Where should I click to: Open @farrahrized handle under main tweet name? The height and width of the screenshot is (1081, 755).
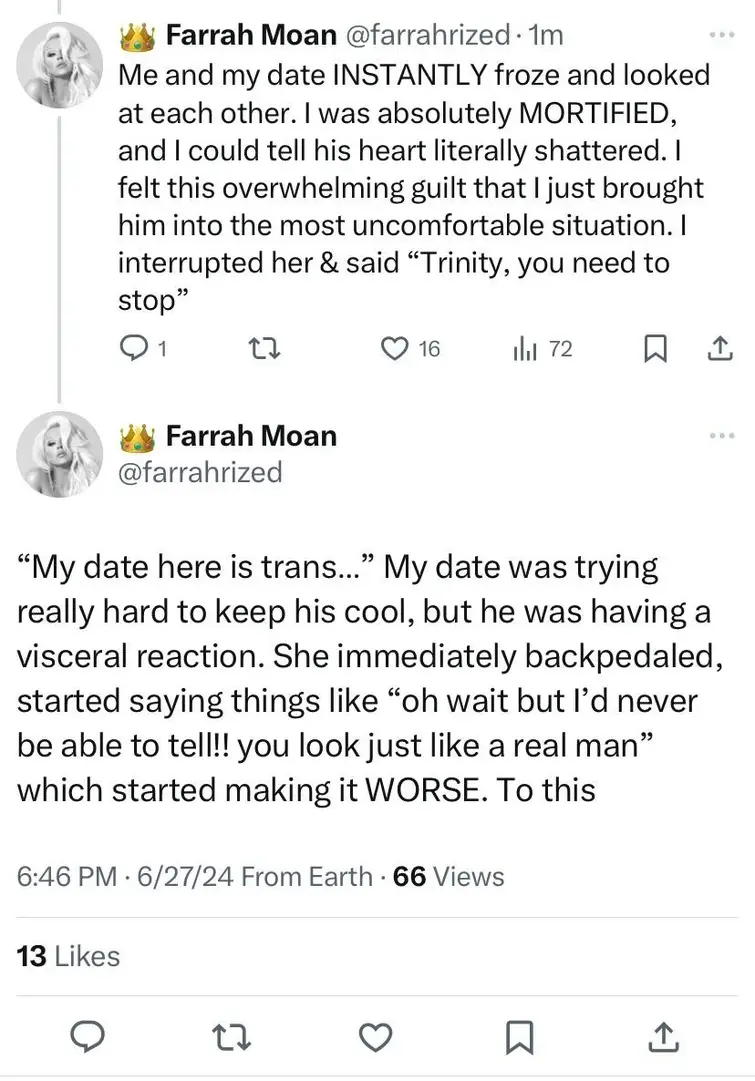point(200,471)
